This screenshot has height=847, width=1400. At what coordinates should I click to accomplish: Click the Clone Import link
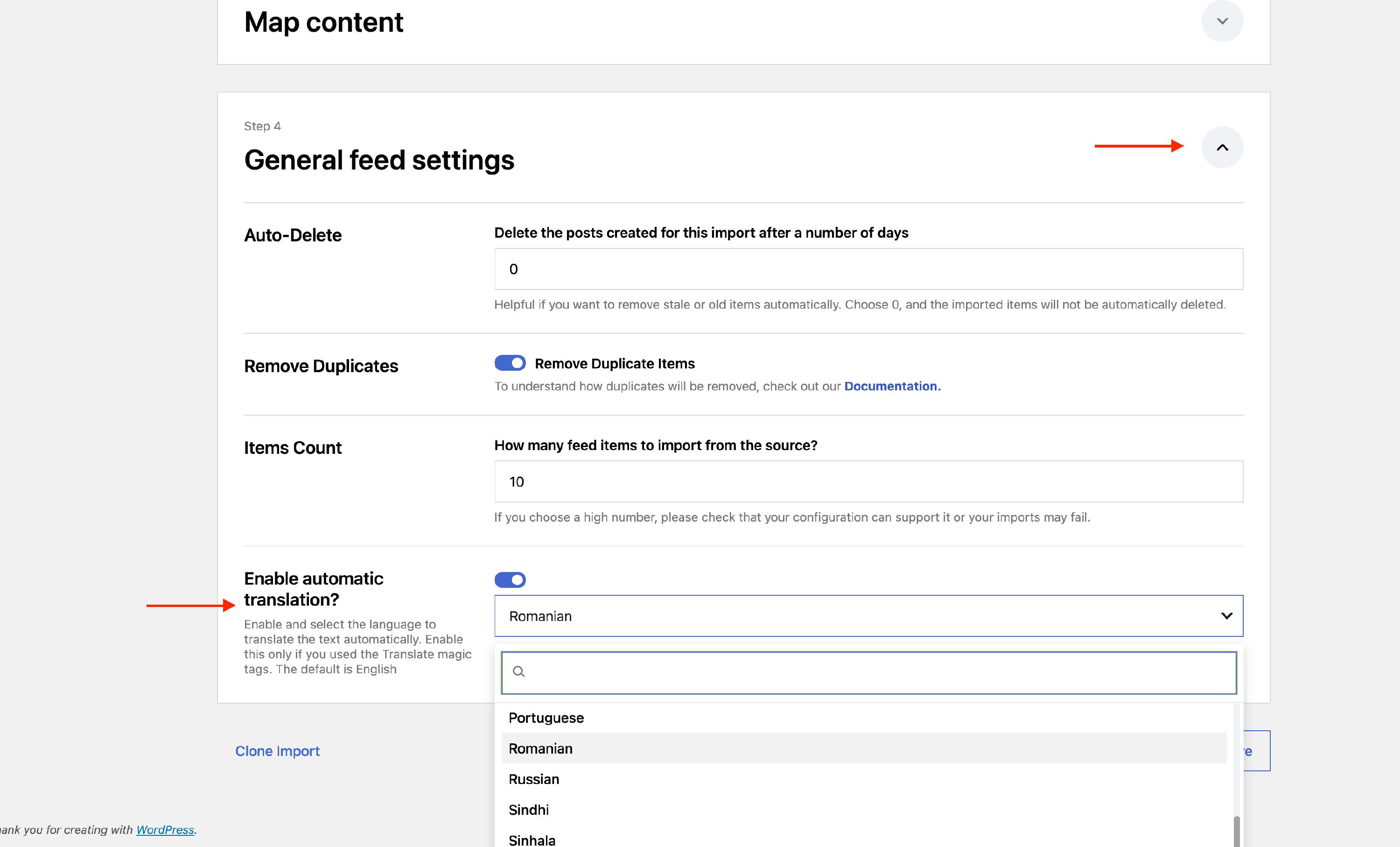tap(277, 751)
